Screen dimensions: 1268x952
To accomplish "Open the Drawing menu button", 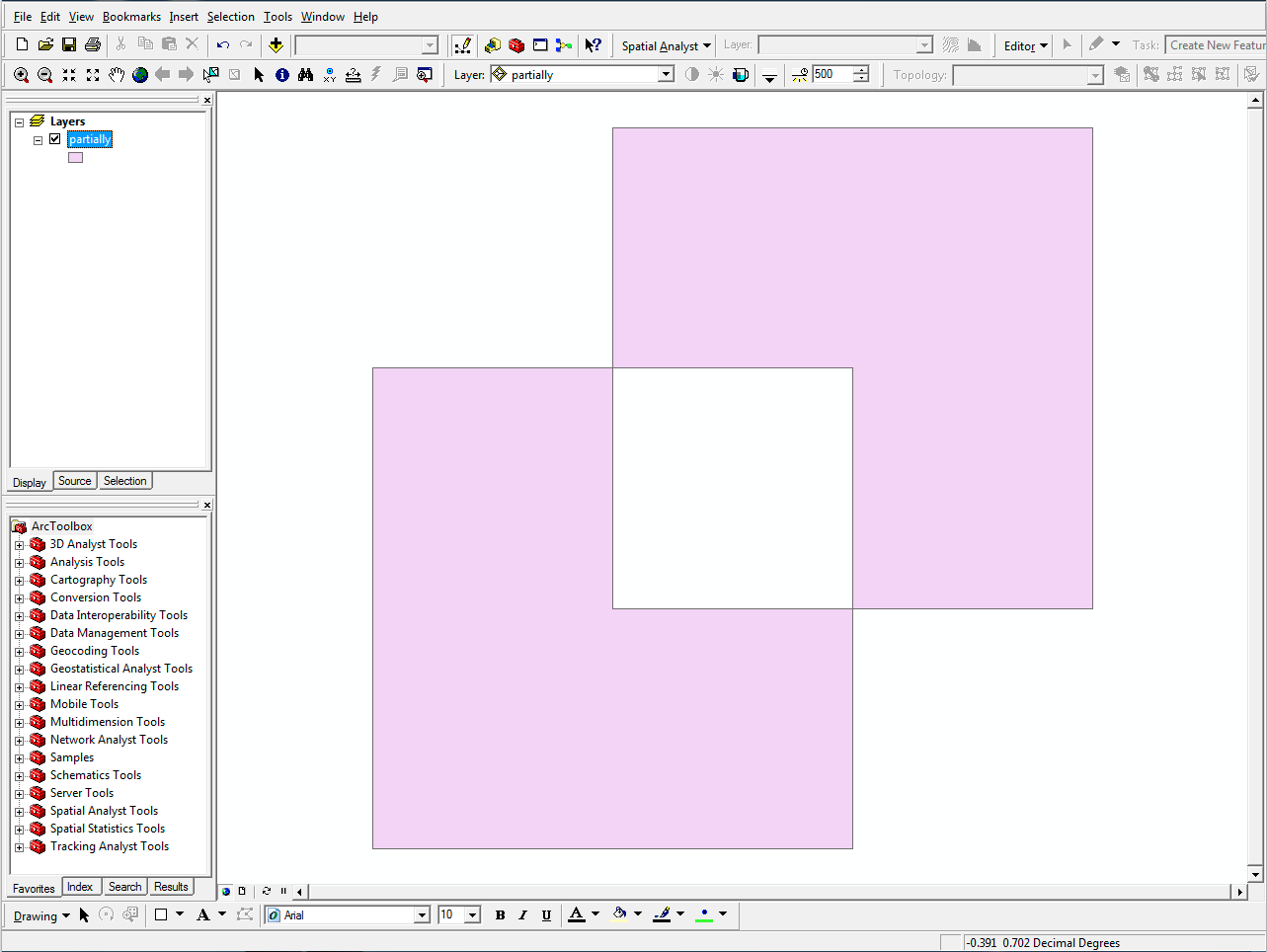I will click(41, 915).
